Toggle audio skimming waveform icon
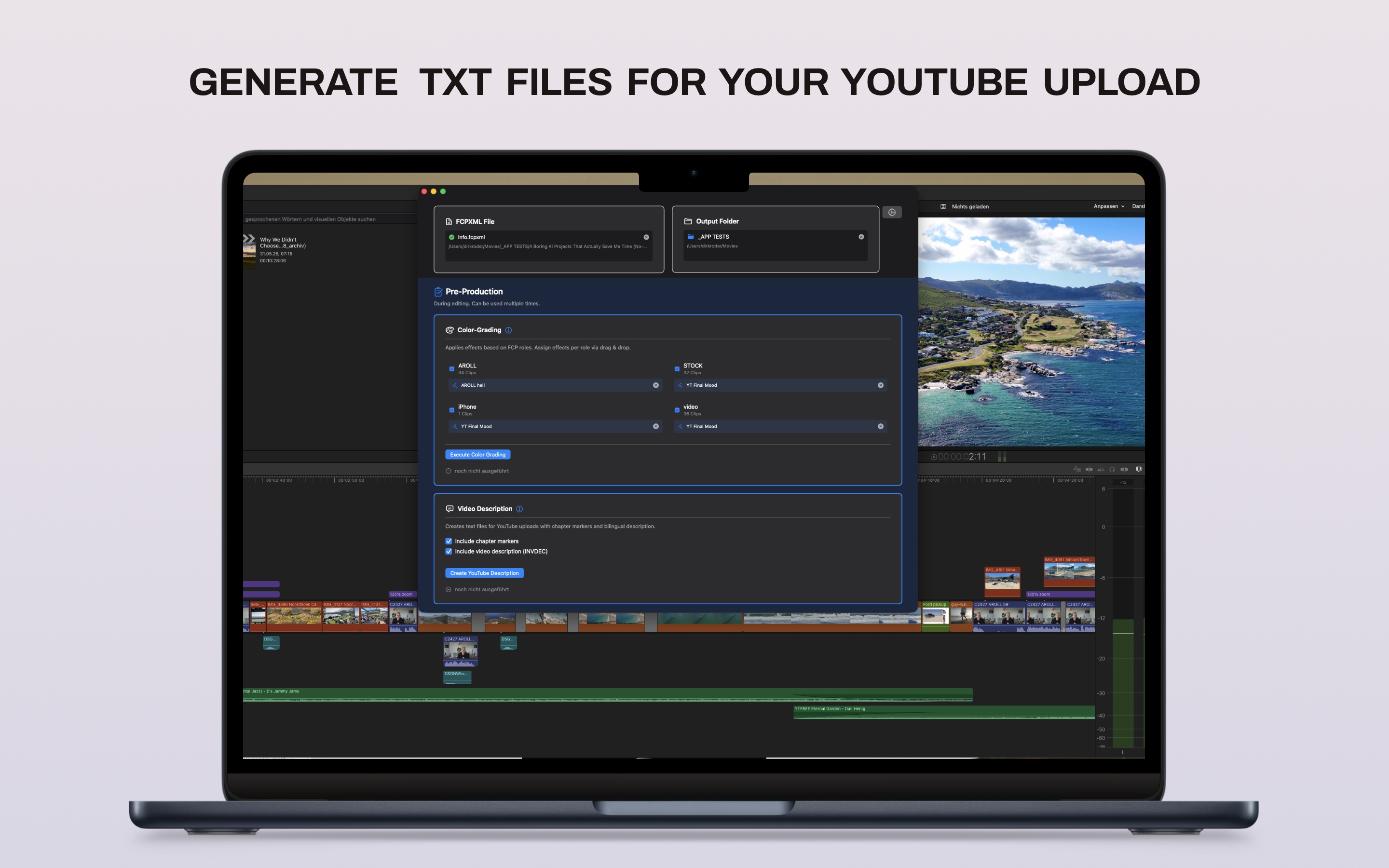 coord(1100,470)
